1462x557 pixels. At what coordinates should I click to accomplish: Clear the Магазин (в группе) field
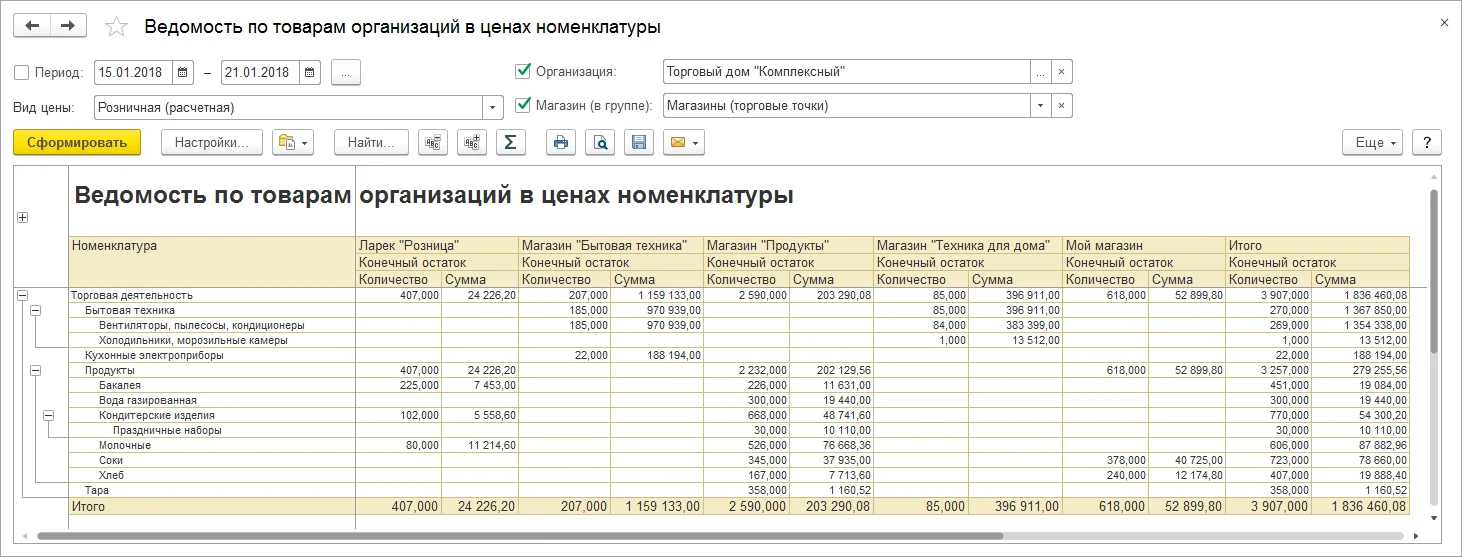coord(1062,106)
